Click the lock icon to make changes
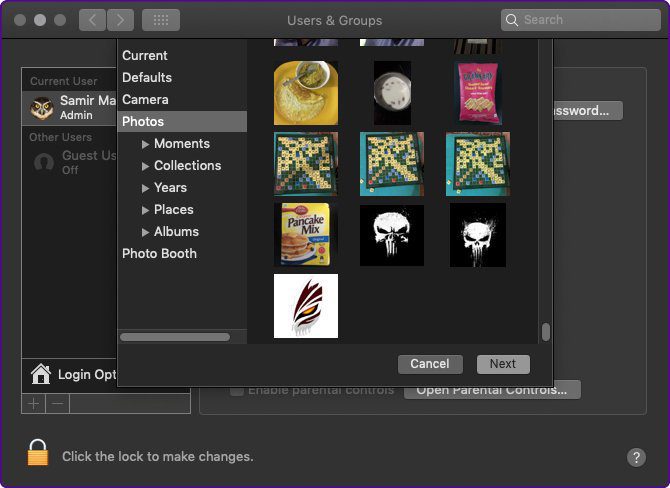Viewport: 670px width, 488px height. point(38,452)
